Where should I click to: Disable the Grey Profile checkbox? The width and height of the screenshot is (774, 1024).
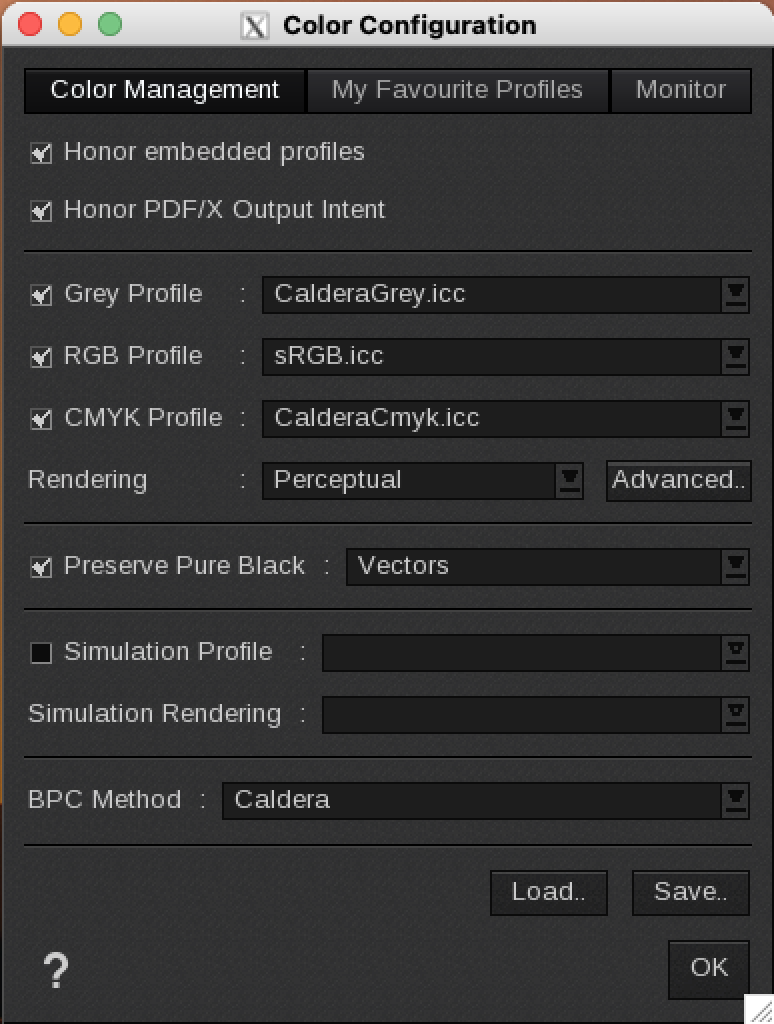pos(41,295)
